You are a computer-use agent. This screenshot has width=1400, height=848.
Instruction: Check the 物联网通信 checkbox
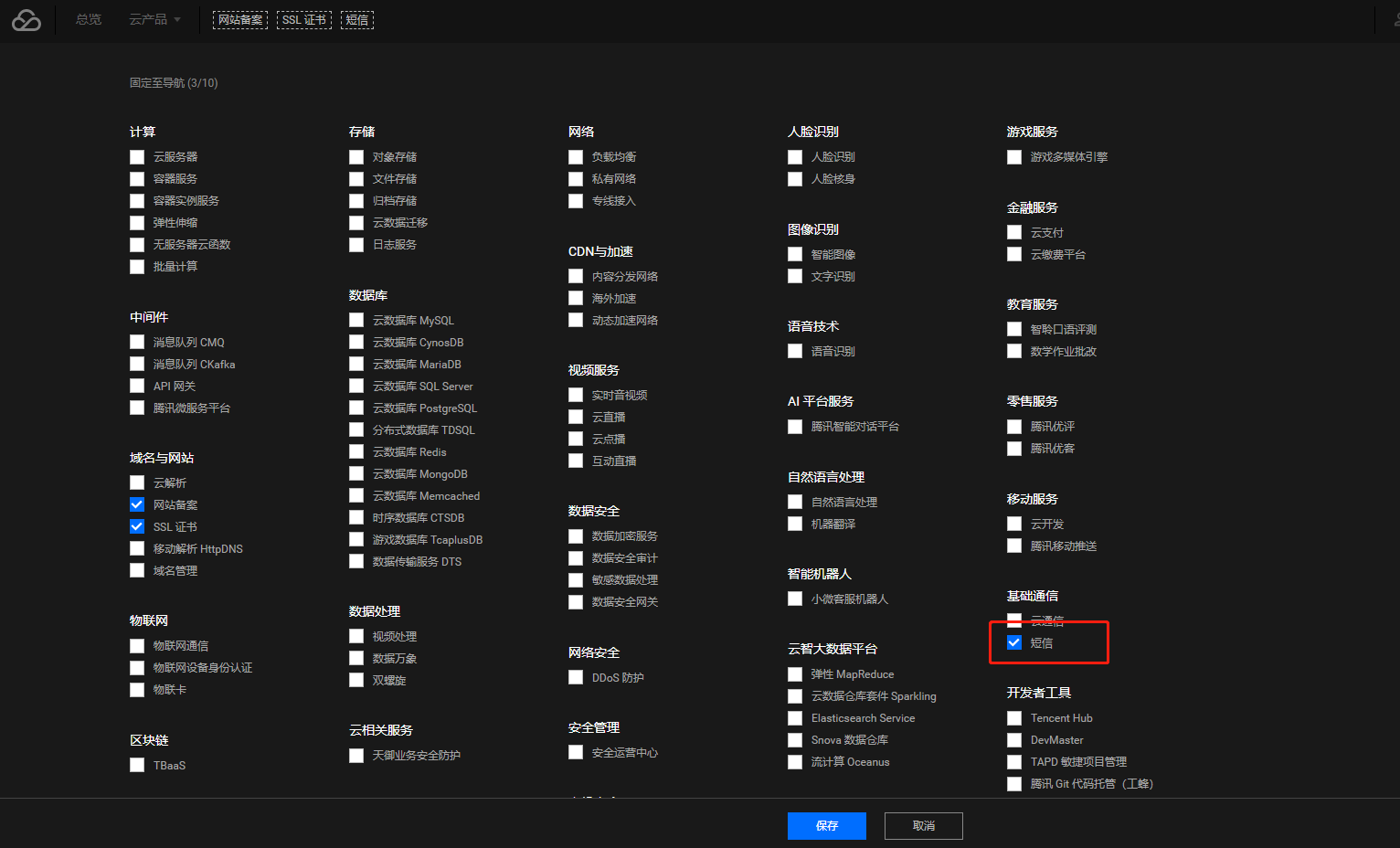tap(137, 646)
